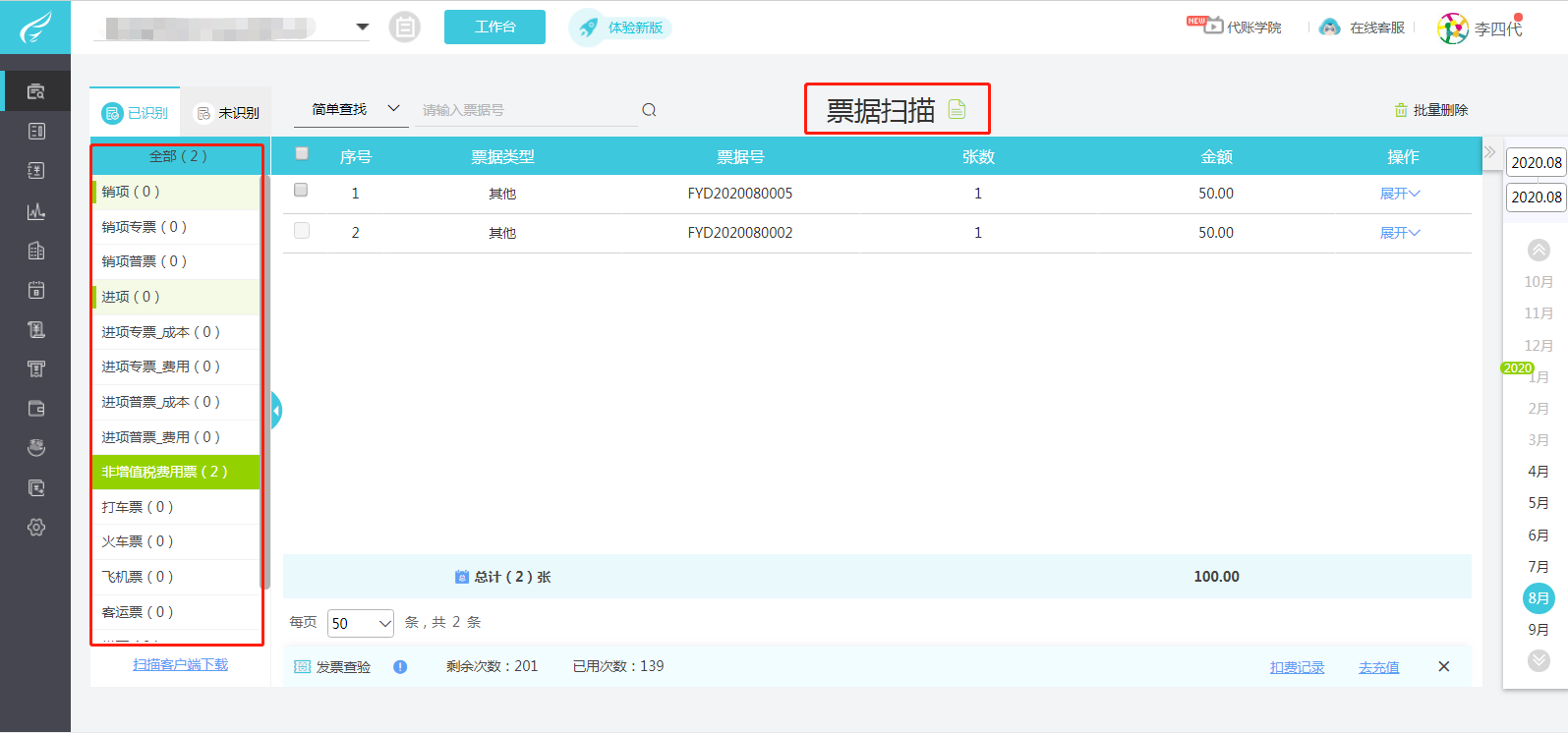Select 打车票 category in the list

click(x=138, y=507)
